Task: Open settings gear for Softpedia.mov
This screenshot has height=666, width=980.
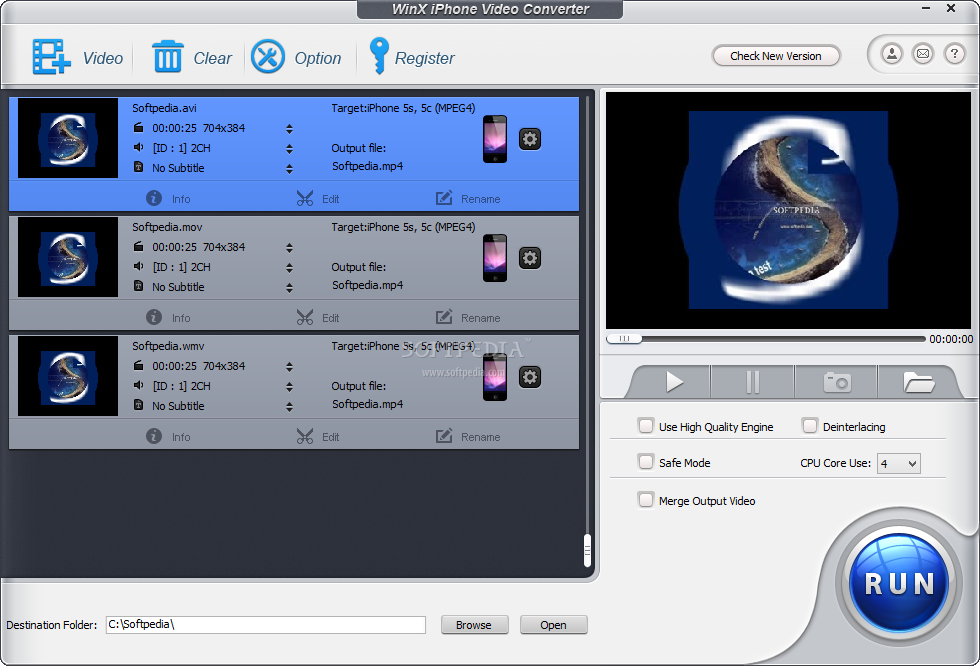Action: tap(529, 258)
